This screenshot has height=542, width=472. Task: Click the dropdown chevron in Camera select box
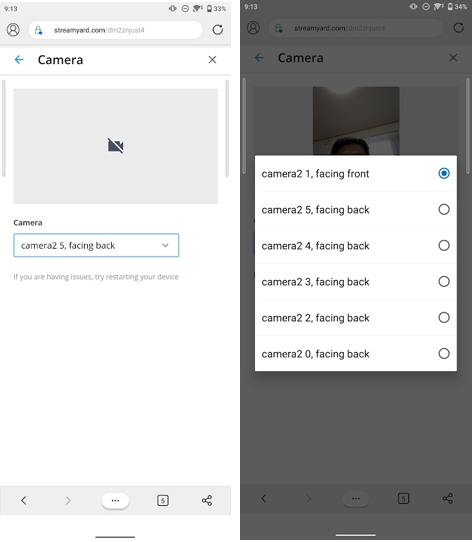coord(165,245)
